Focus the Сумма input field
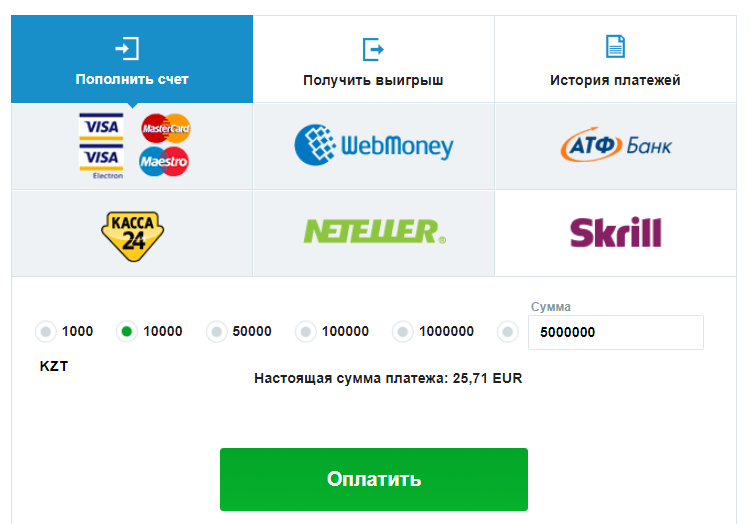 click(616, 332)
